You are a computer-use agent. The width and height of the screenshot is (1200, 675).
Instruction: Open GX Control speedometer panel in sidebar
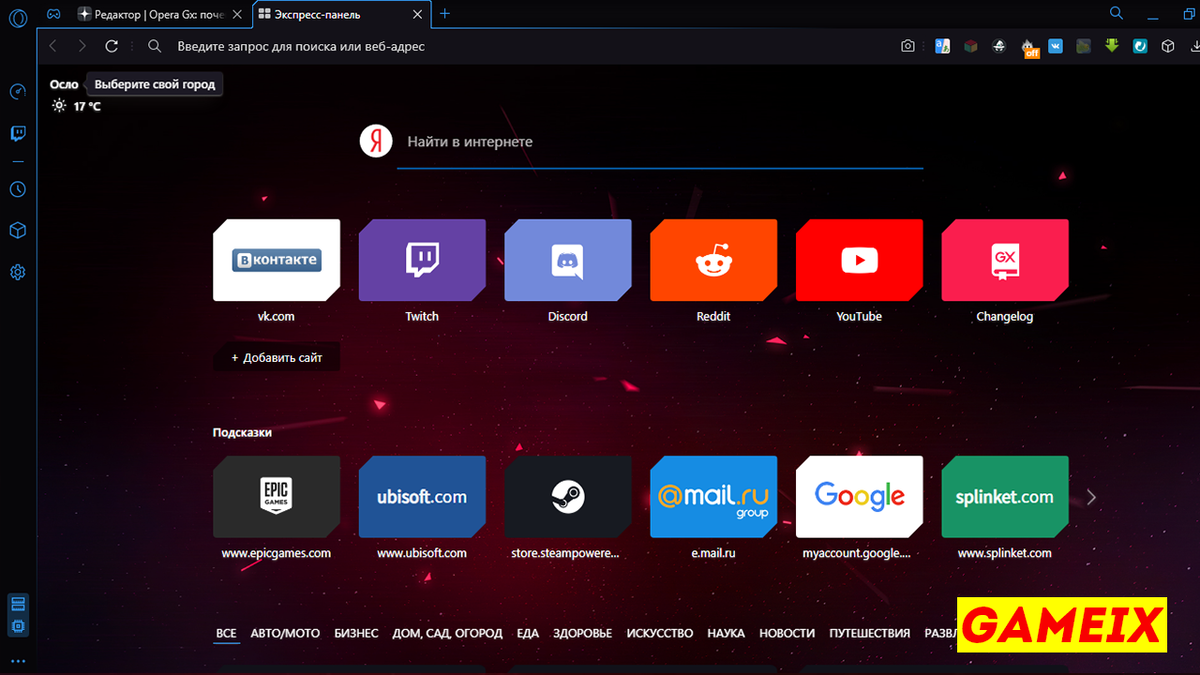pos(17,92)
